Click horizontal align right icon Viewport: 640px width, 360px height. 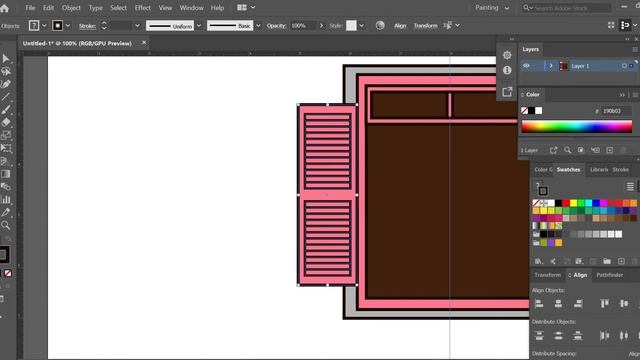tap(578, 304)
